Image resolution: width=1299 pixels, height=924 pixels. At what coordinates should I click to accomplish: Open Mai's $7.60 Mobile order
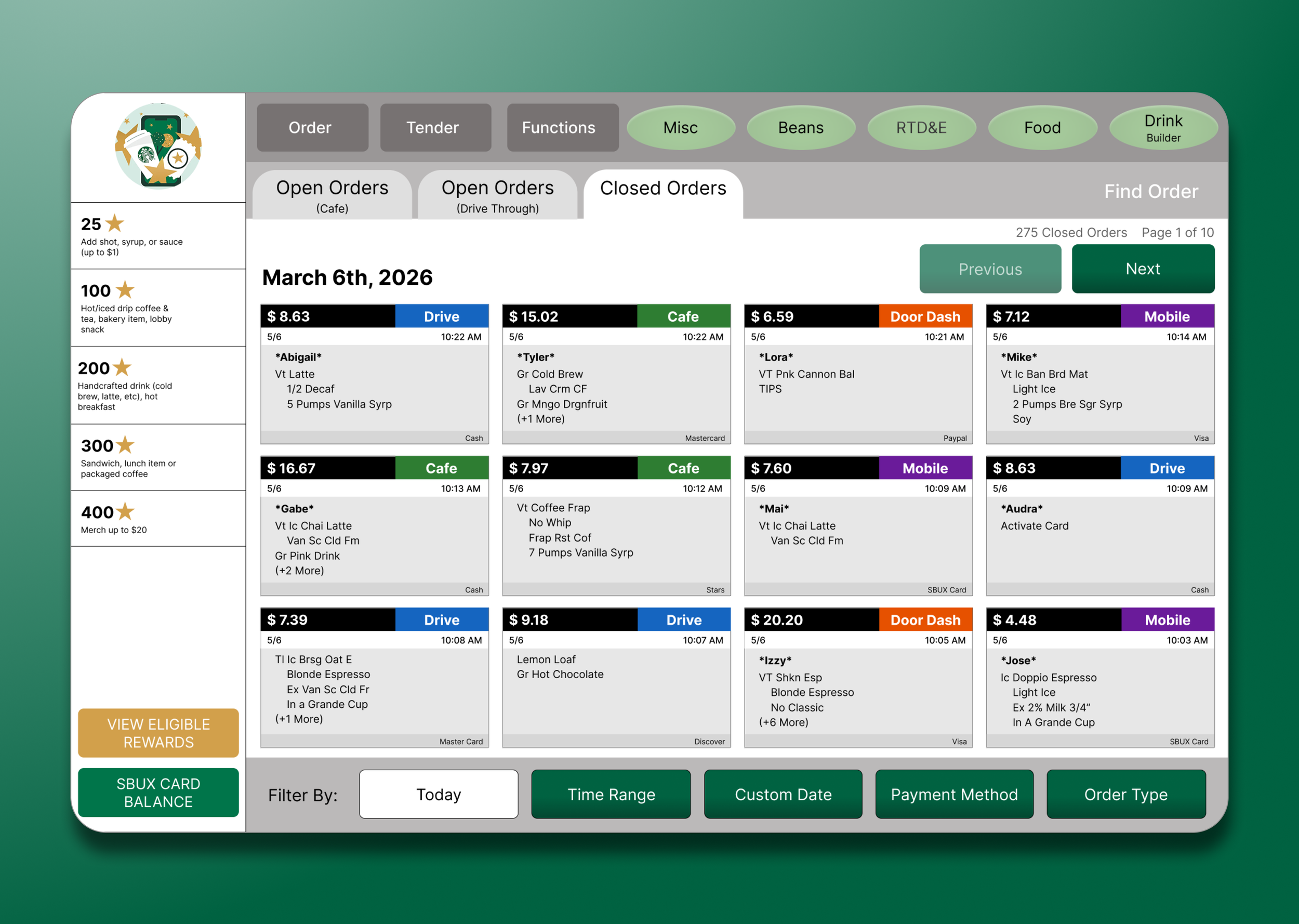click(x=858, y=526)
